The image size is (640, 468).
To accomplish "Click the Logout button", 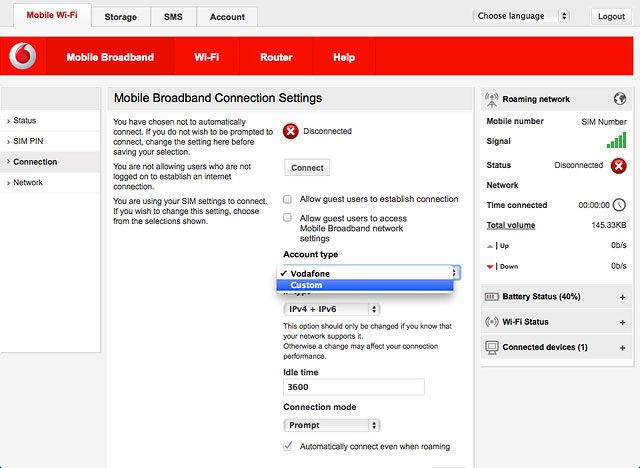I will click(x=611, y=16).
